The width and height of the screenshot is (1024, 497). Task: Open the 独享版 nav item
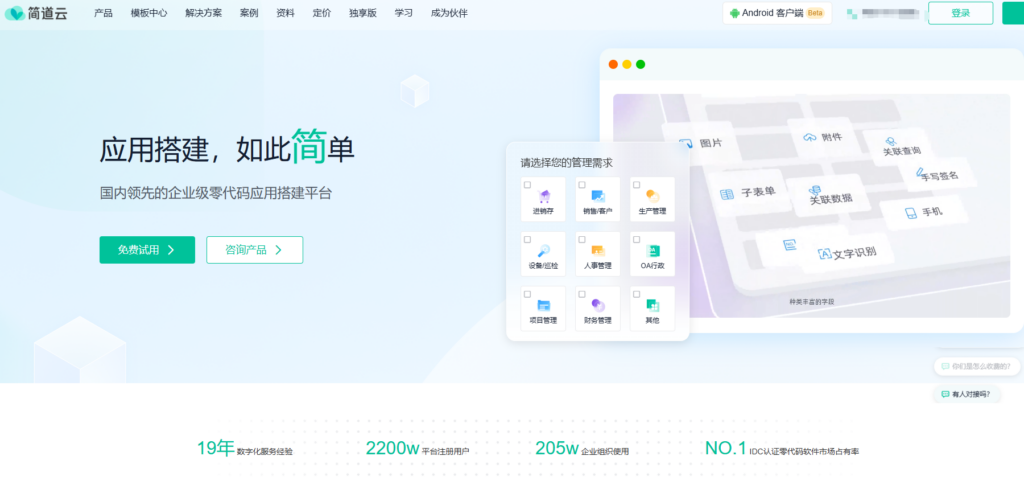point(363,13)
